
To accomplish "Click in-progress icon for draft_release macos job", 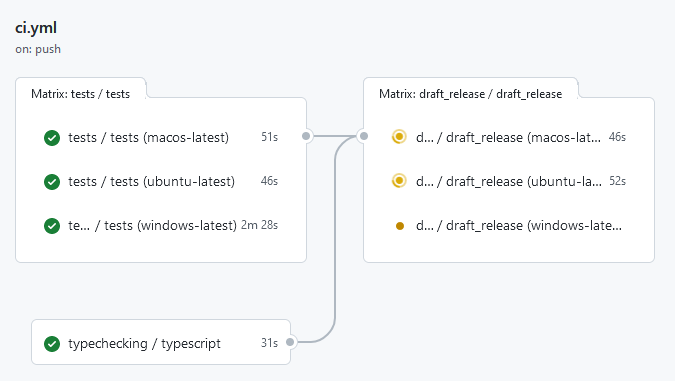I will click(399, 137).
